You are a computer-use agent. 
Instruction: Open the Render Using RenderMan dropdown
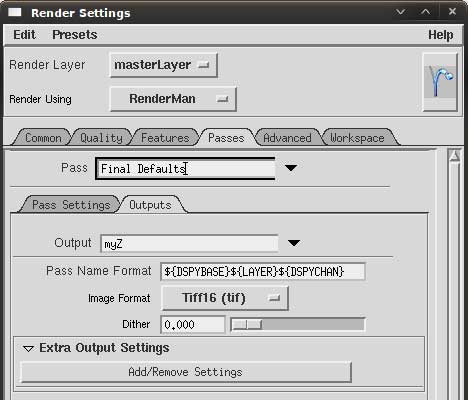click(x=173, y=99)
